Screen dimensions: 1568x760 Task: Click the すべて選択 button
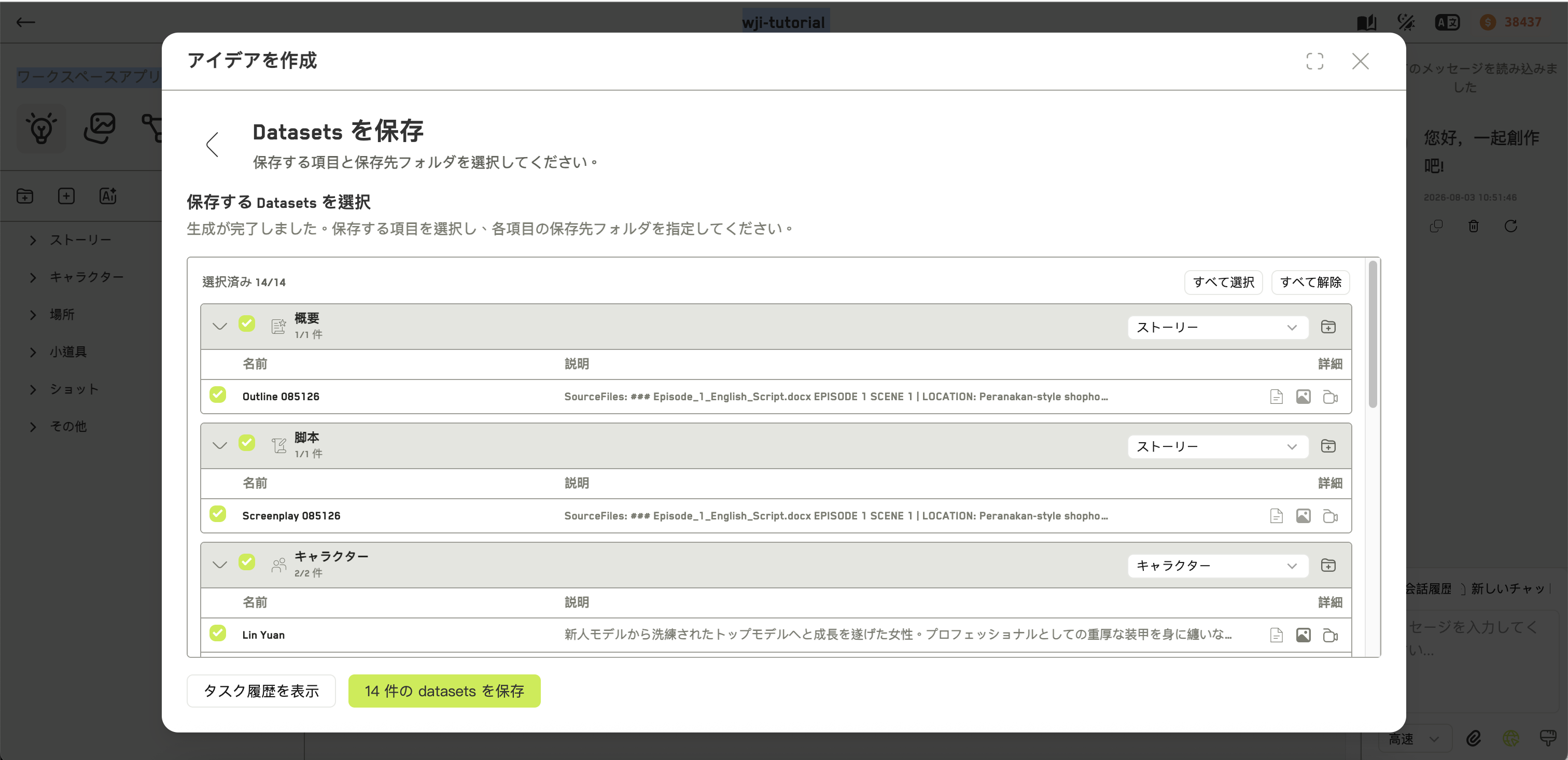click(x=1224, y=283)
